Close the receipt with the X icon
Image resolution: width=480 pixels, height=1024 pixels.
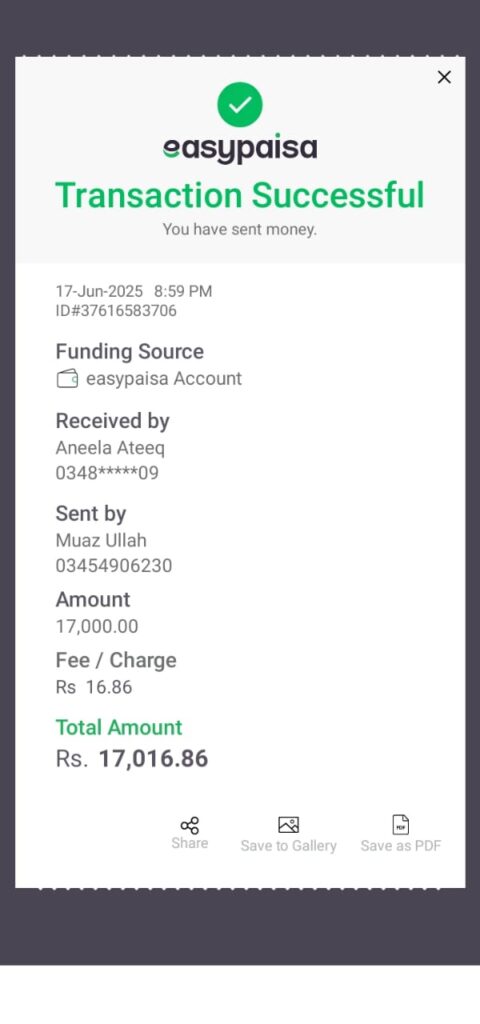coord(444,78)
